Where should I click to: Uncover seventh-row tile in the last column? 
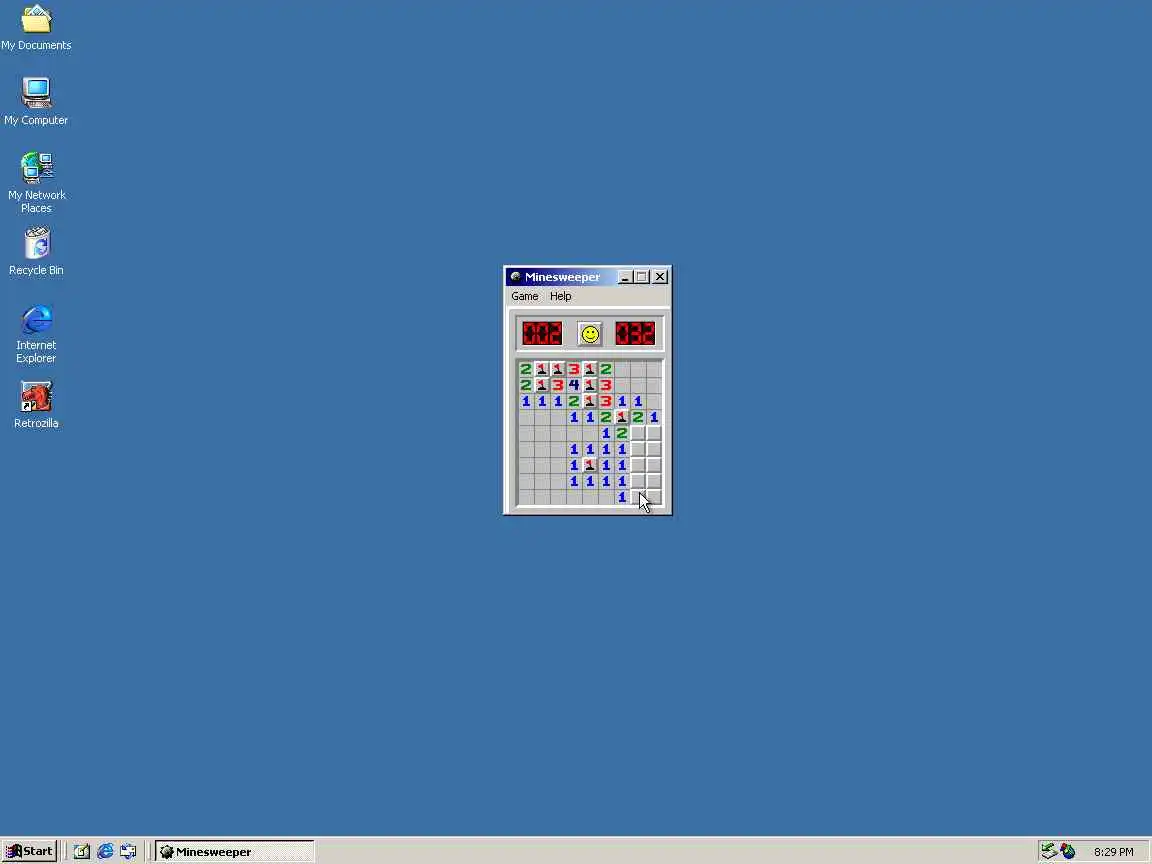[655, 465]
